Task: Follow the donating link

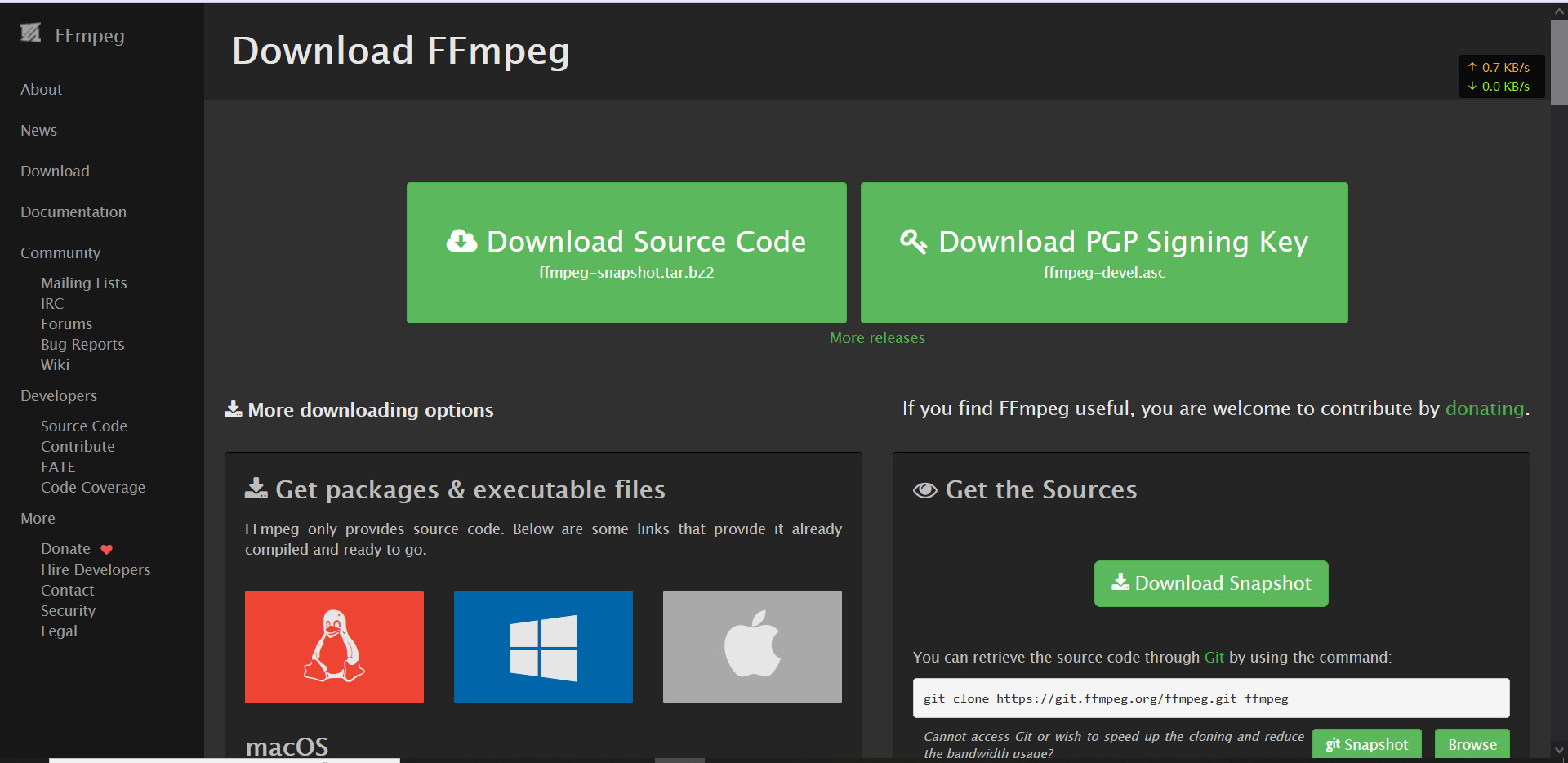Action: point(1484,408)
